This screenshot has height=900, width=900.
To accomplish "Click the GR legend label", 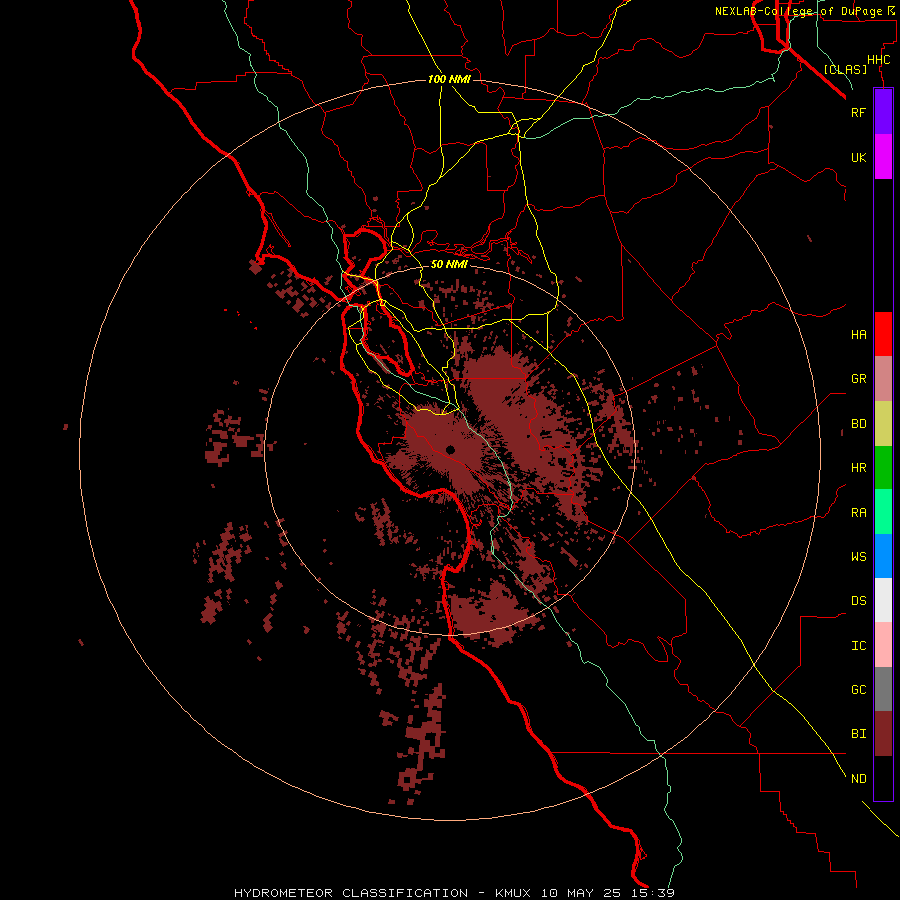I will coord(858,379).
